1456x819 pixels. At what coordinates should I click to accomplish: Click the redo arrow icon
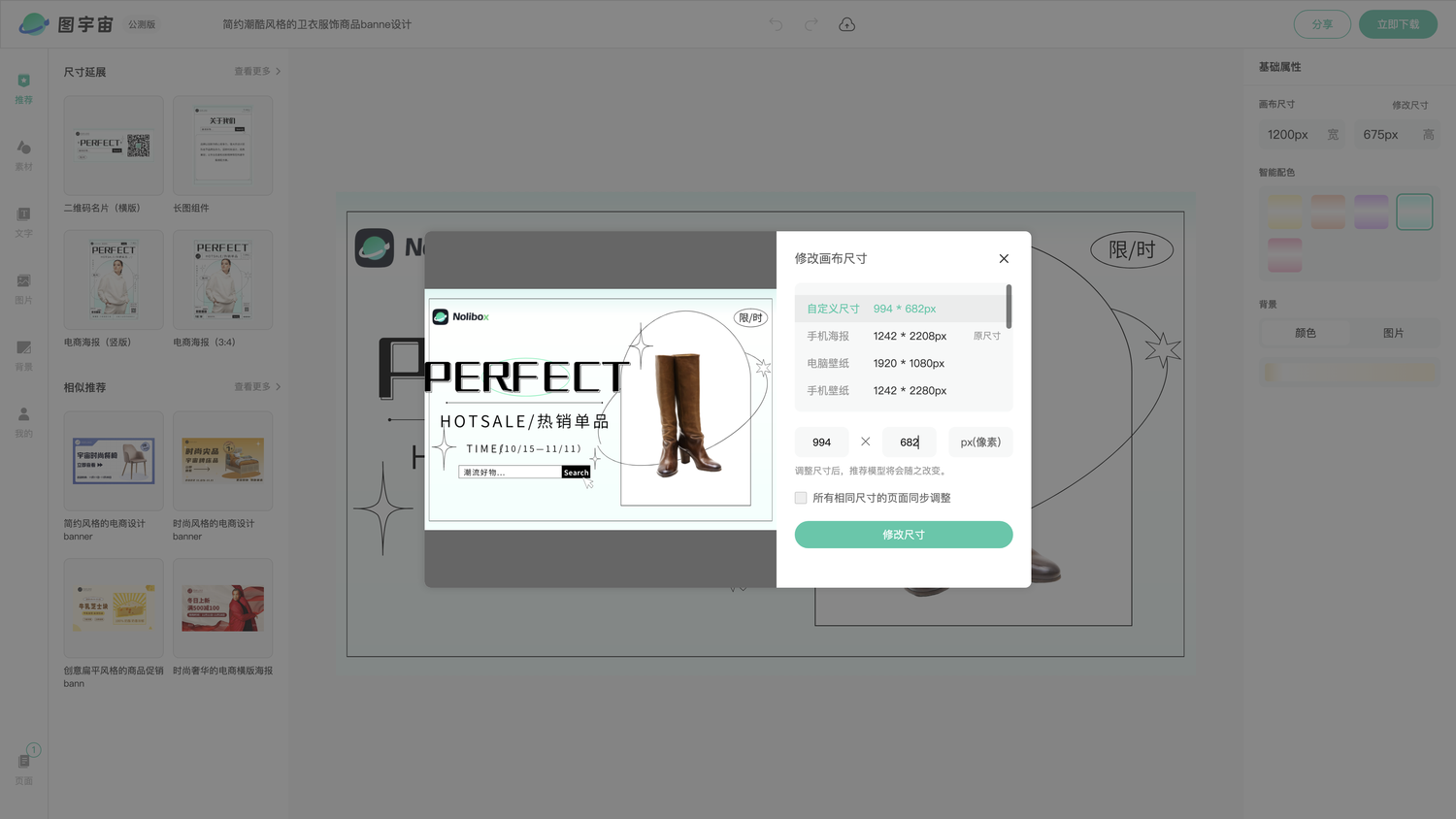[x=811, y=24]
